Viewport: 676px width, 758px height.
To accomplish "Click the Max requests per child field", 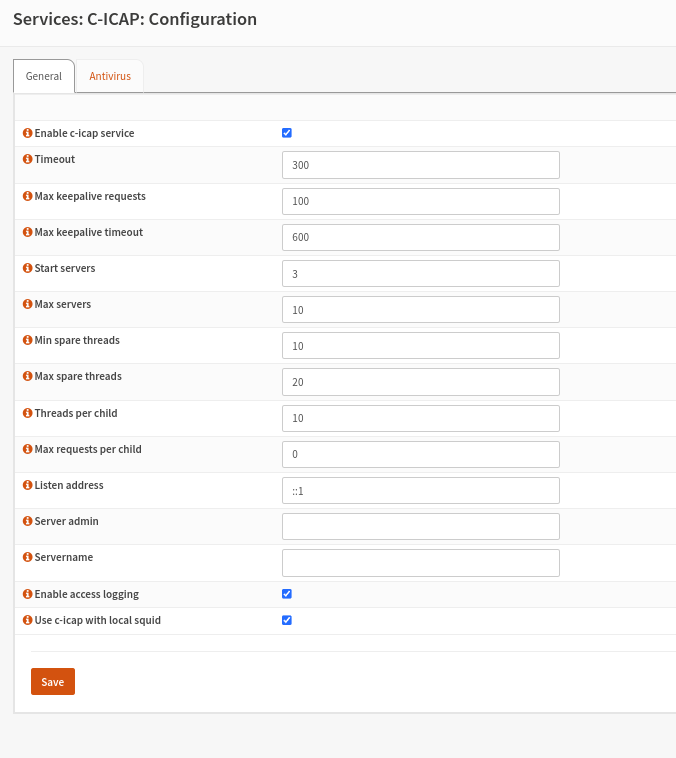I will click(x=420, y=454).
